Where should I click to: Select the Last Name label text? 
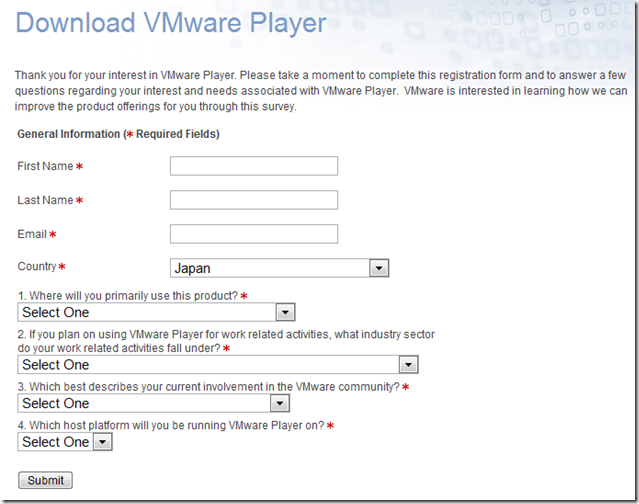pos(45,200)
